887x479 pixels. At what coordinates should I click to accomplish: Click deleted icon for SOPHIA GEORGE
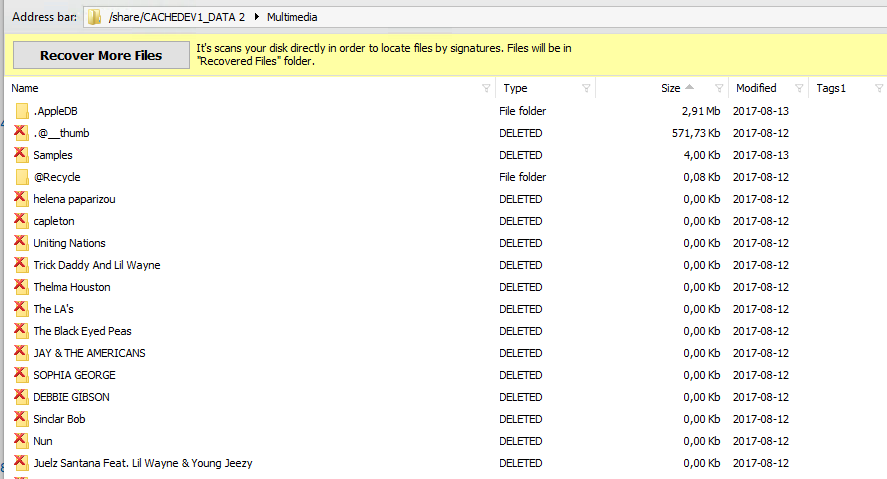coord(21,376)
